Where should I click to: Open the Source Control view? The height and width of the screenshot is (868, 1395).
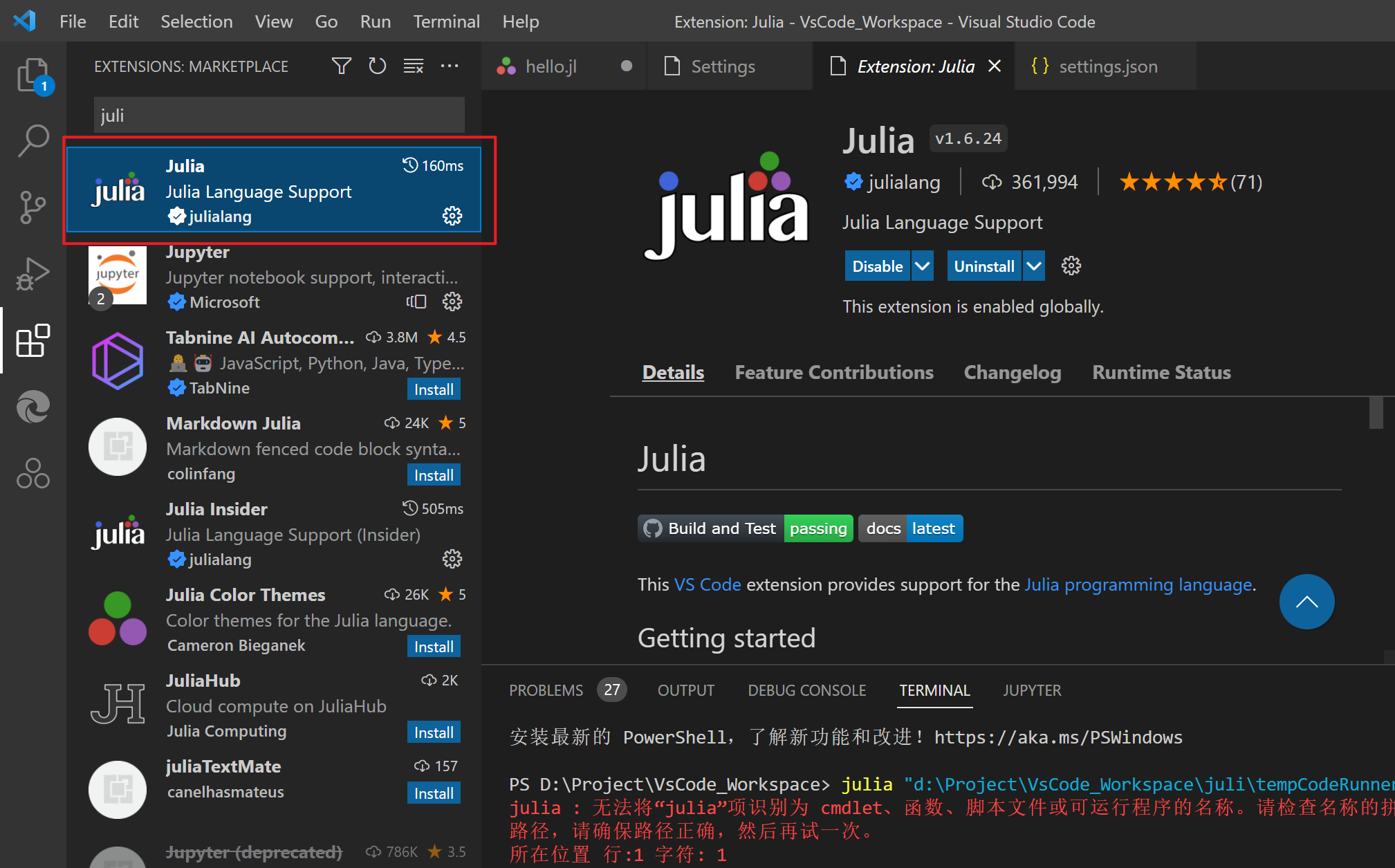tap(33, 207)
